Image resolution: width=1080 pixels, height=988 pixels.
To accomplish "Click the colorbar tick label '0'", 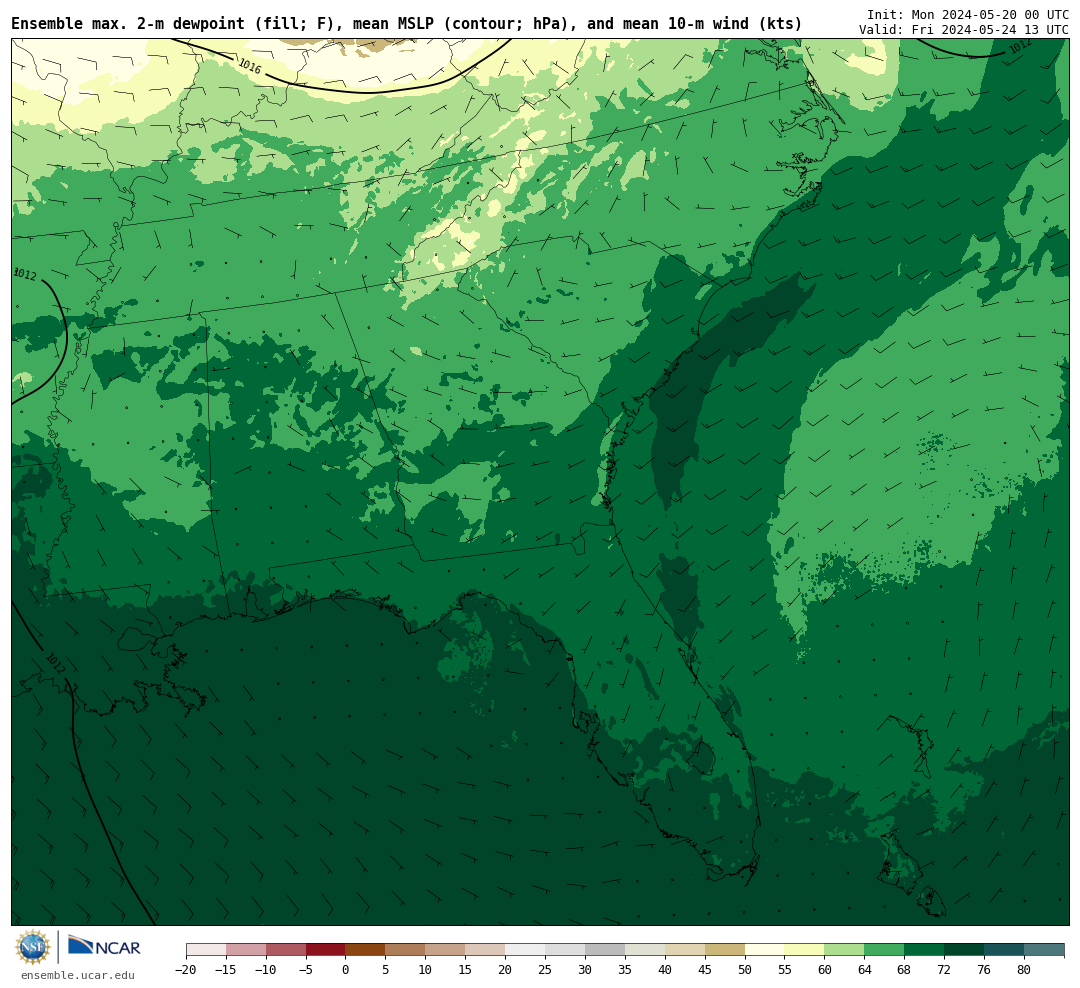I will (346, 970).
